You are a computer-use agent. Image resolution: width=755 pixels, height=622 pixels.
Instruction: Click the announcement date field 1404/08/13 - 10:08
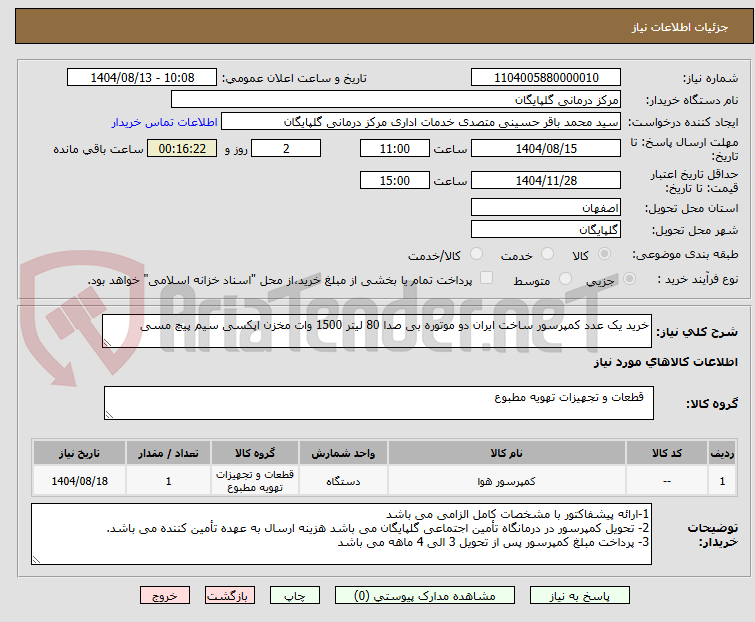142,78
